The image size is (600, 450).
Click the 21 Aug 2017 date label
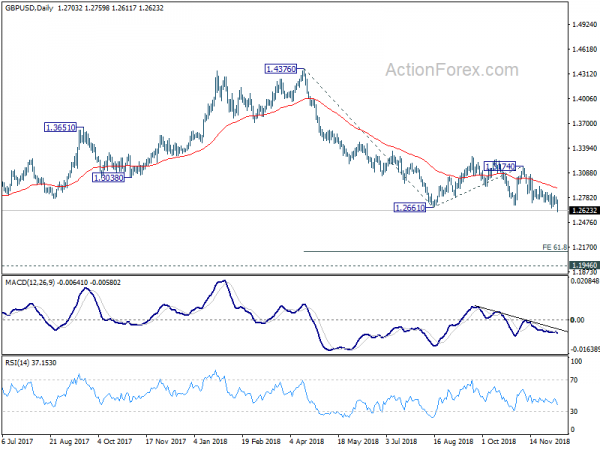[68, 441]
